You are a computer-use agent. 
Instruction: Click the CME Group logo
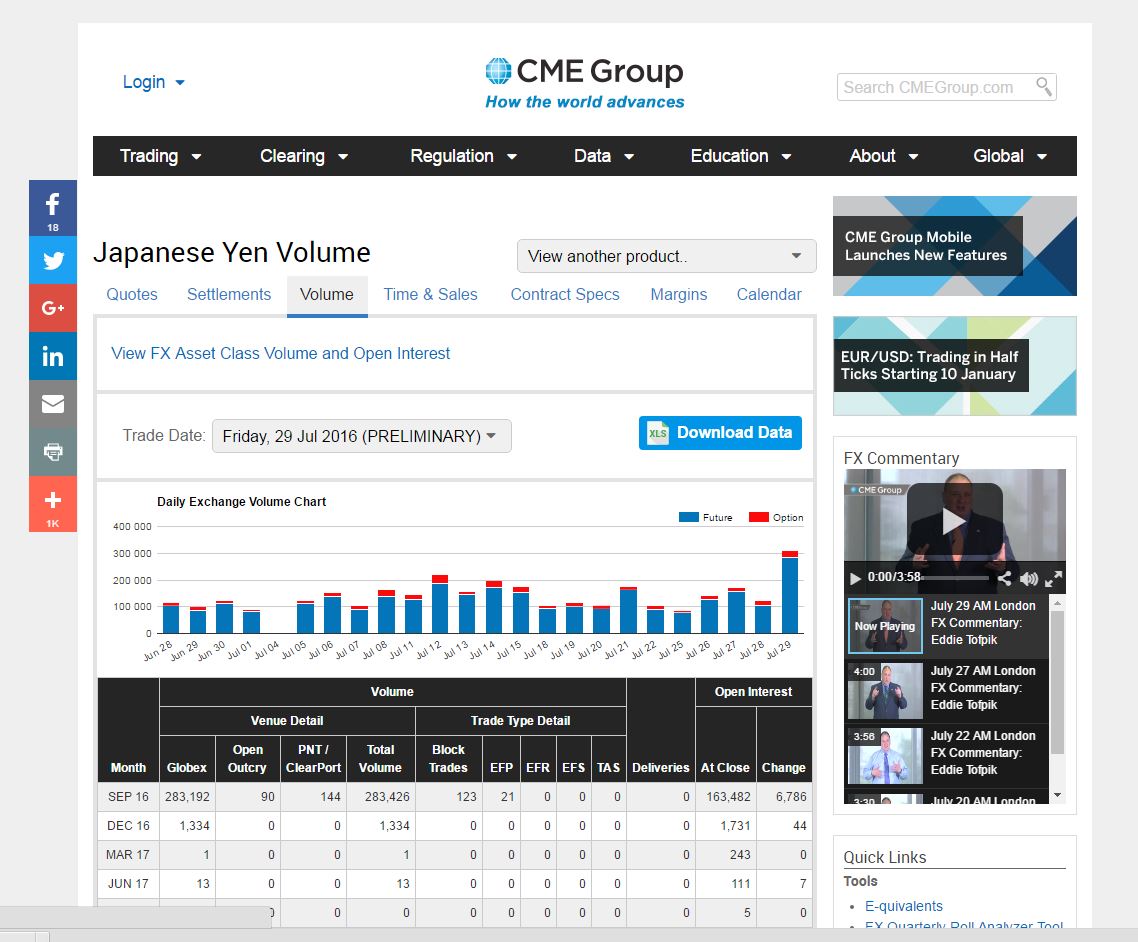click(584, 83)
